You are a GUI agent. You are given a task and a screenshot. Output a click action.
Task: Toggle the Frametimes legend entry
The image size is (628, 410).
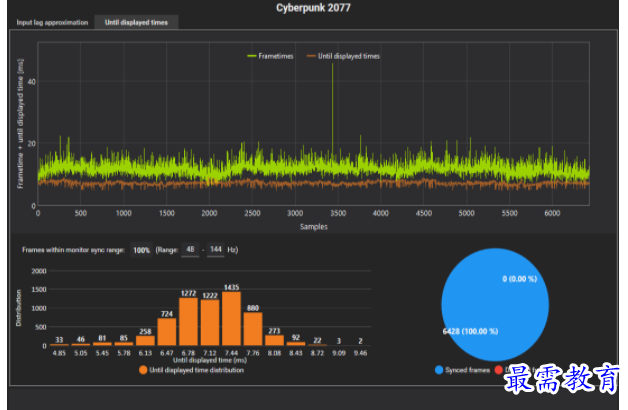click(x=270, y=56)
